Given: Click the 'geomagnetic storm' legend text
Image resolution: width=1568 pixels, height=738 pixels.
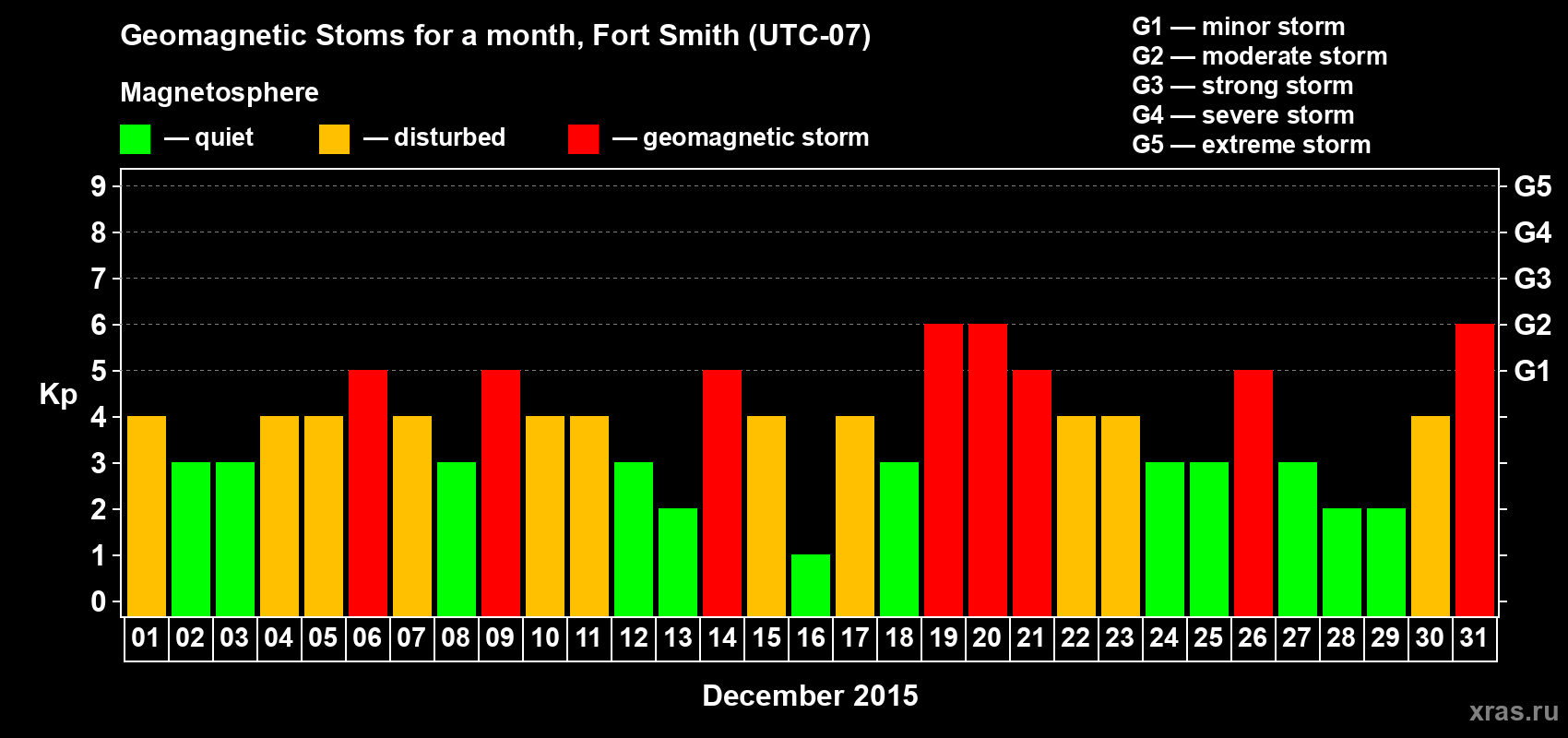Looking at the screenshot, I should coord(755,138).
